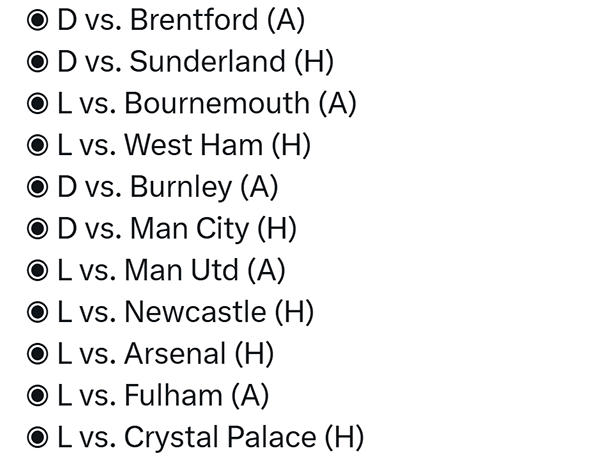Viewport: 612px width, 457px height.
Task: Click the bullet next to Man Utd (A)
Action: pos(40,271)
